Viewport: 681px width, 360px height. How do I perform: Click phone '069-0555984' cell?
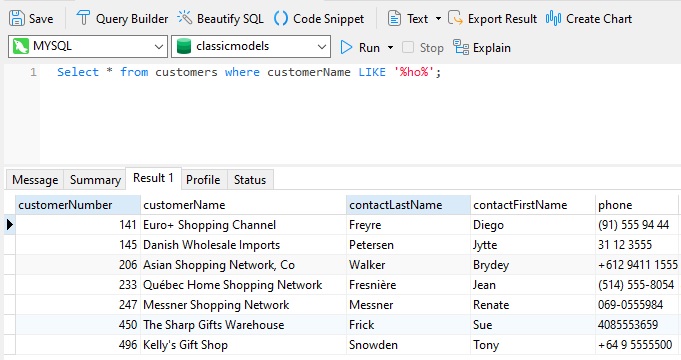638,304
